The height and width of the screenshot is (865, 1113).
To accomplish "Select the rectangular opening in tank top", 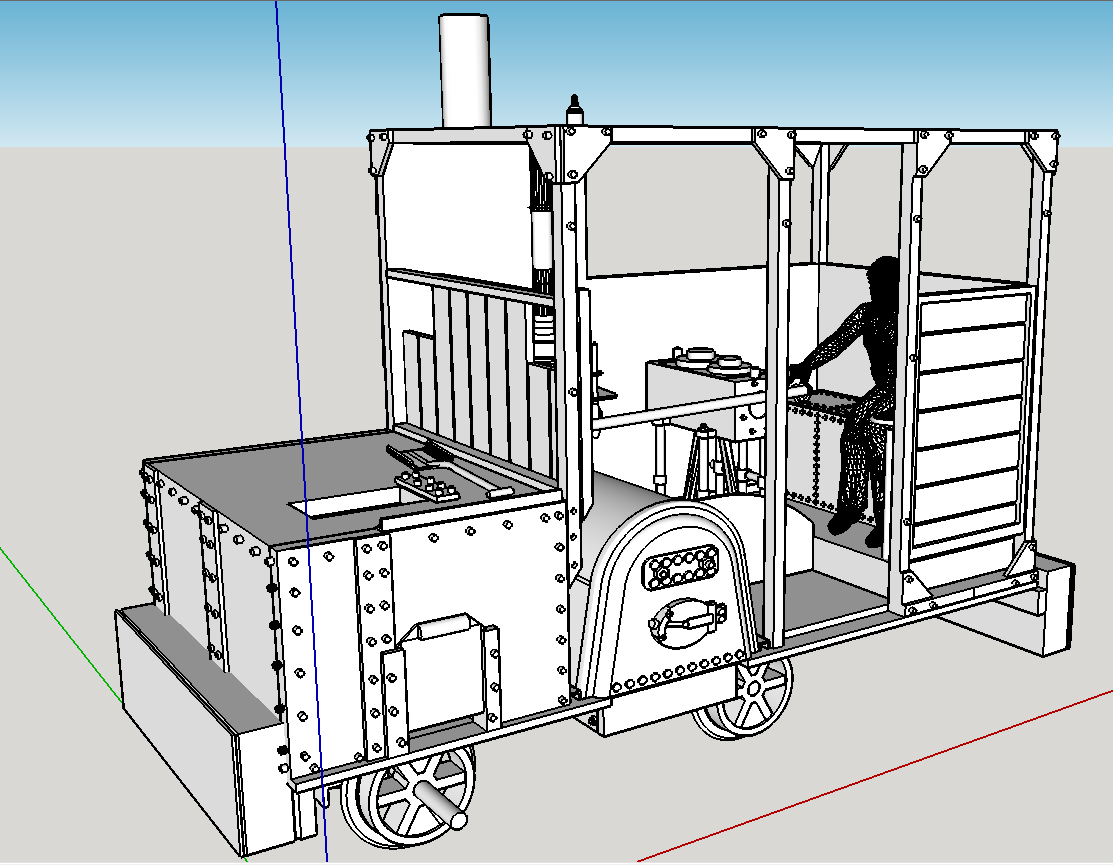I will [349, 501].
